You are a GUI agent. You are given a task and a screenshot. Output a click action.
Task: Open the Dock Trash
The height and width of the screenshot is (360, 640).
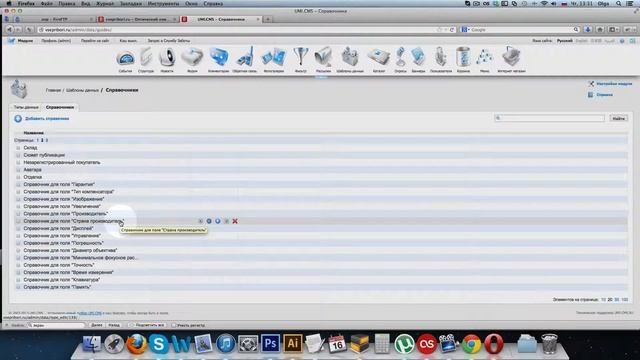[549, 344]
